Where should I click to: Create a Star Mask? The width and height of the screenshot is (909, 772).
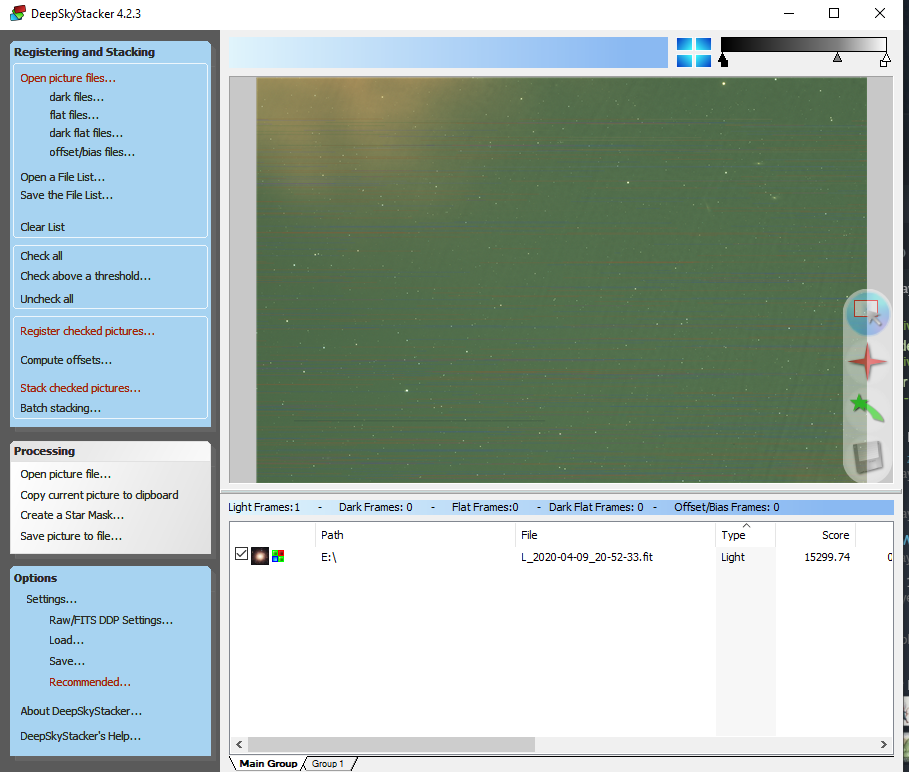(72, 515)
